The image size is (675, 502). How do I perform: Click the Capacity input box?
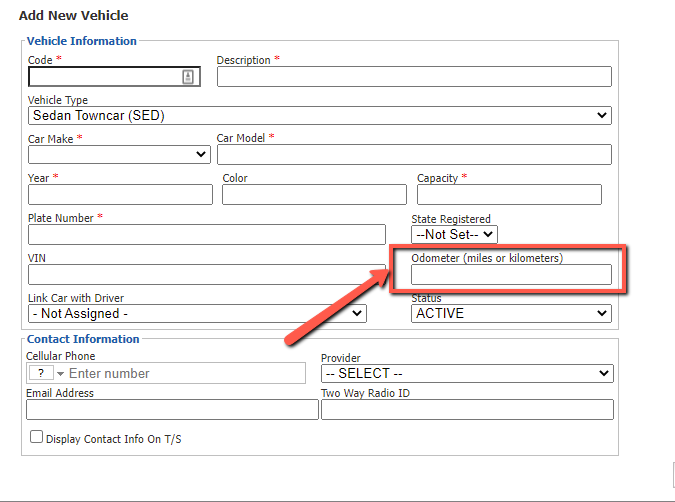(x=509, y=195)
